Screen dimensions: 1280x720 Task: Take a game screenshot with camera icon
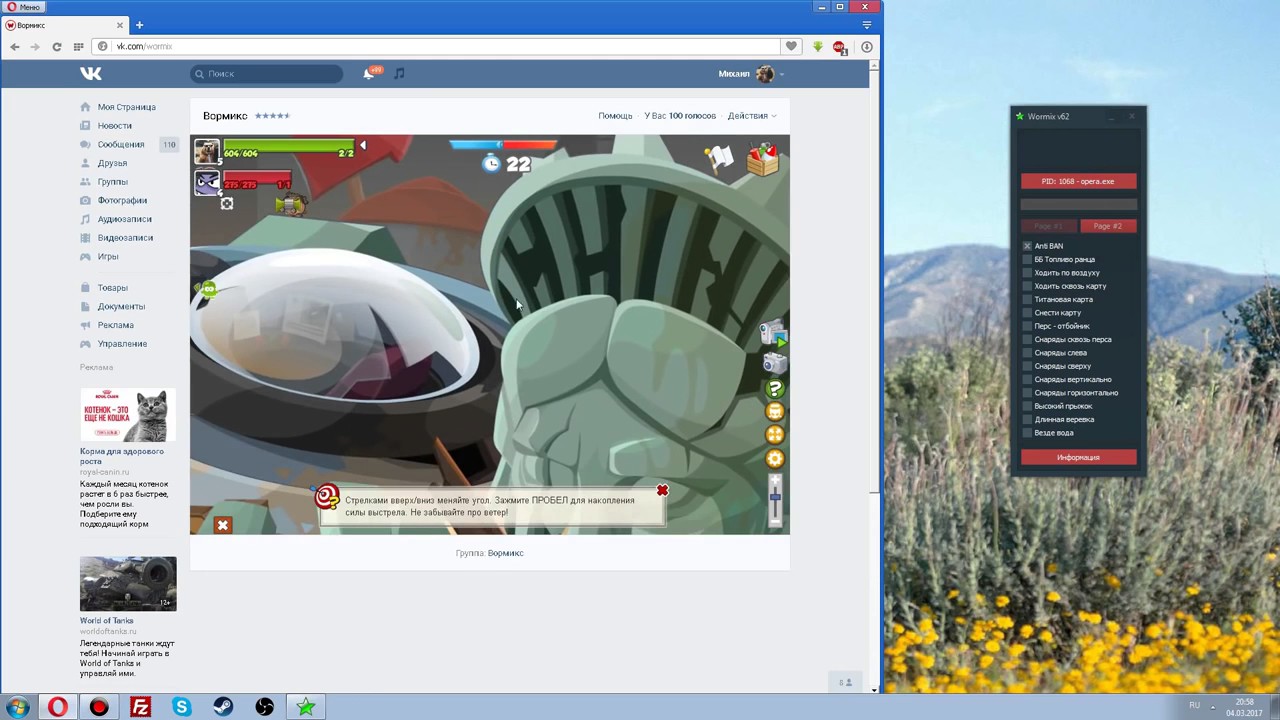click(774, 364)
